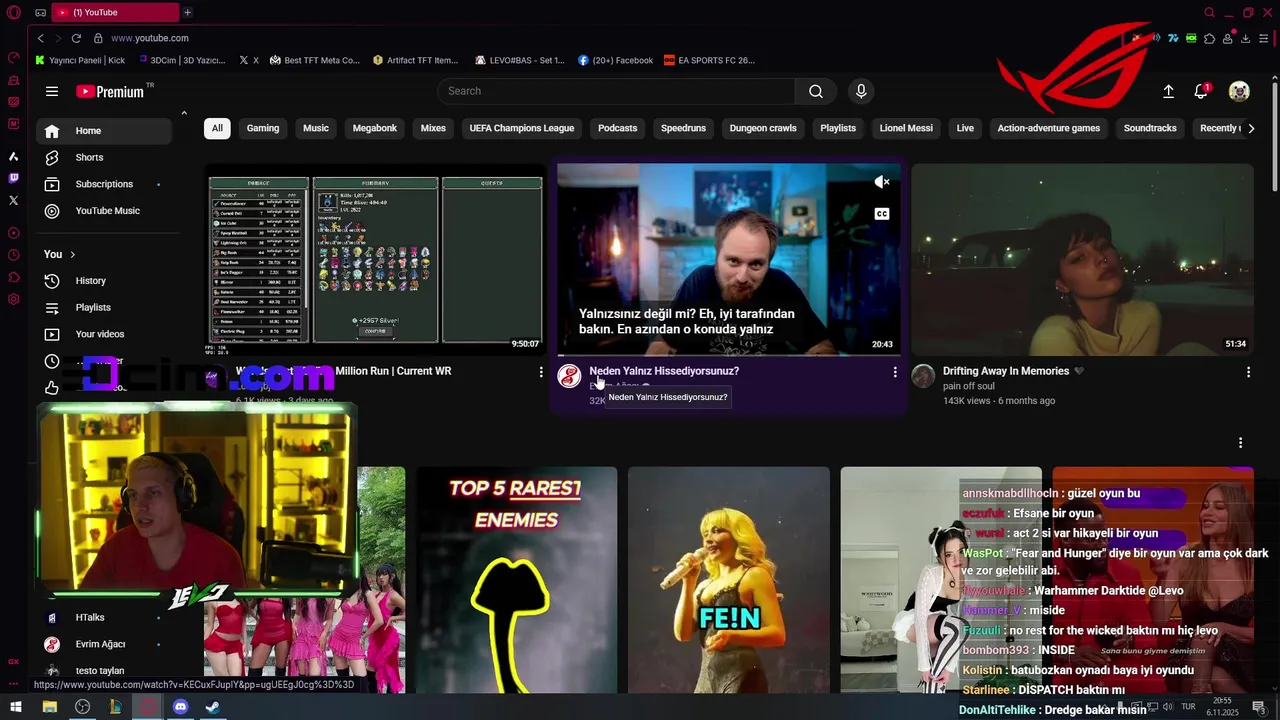Open the account avatar menu
Screen dimensions: 1280x720
[x=1239, y=91]
